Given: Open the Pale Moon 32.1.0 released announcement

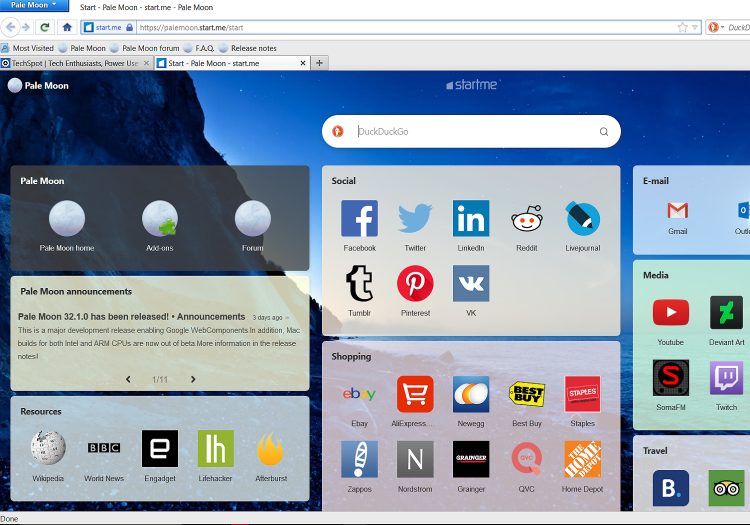Looking at the screenshot, I should [x=132, y=317].
